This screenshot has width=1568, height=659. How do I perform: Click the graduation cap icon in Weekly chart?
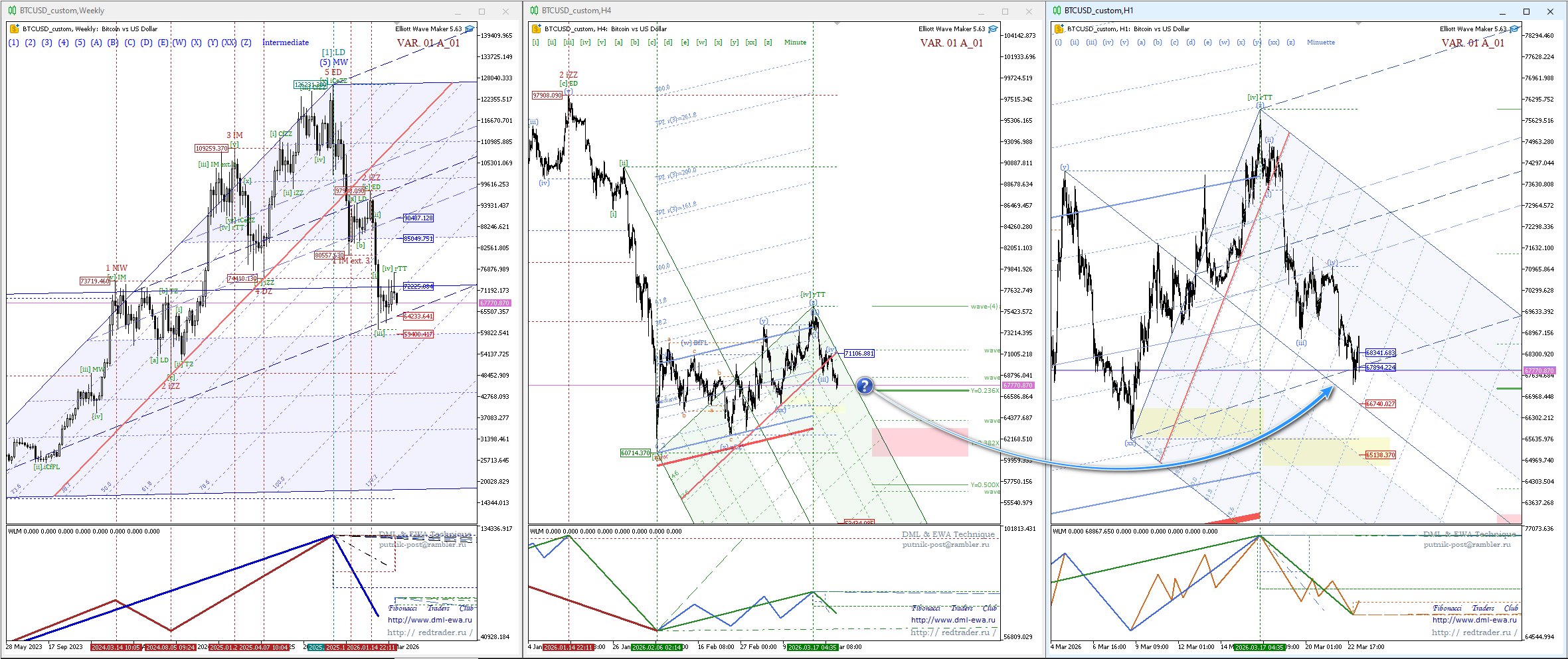click(x=470, y=29)
